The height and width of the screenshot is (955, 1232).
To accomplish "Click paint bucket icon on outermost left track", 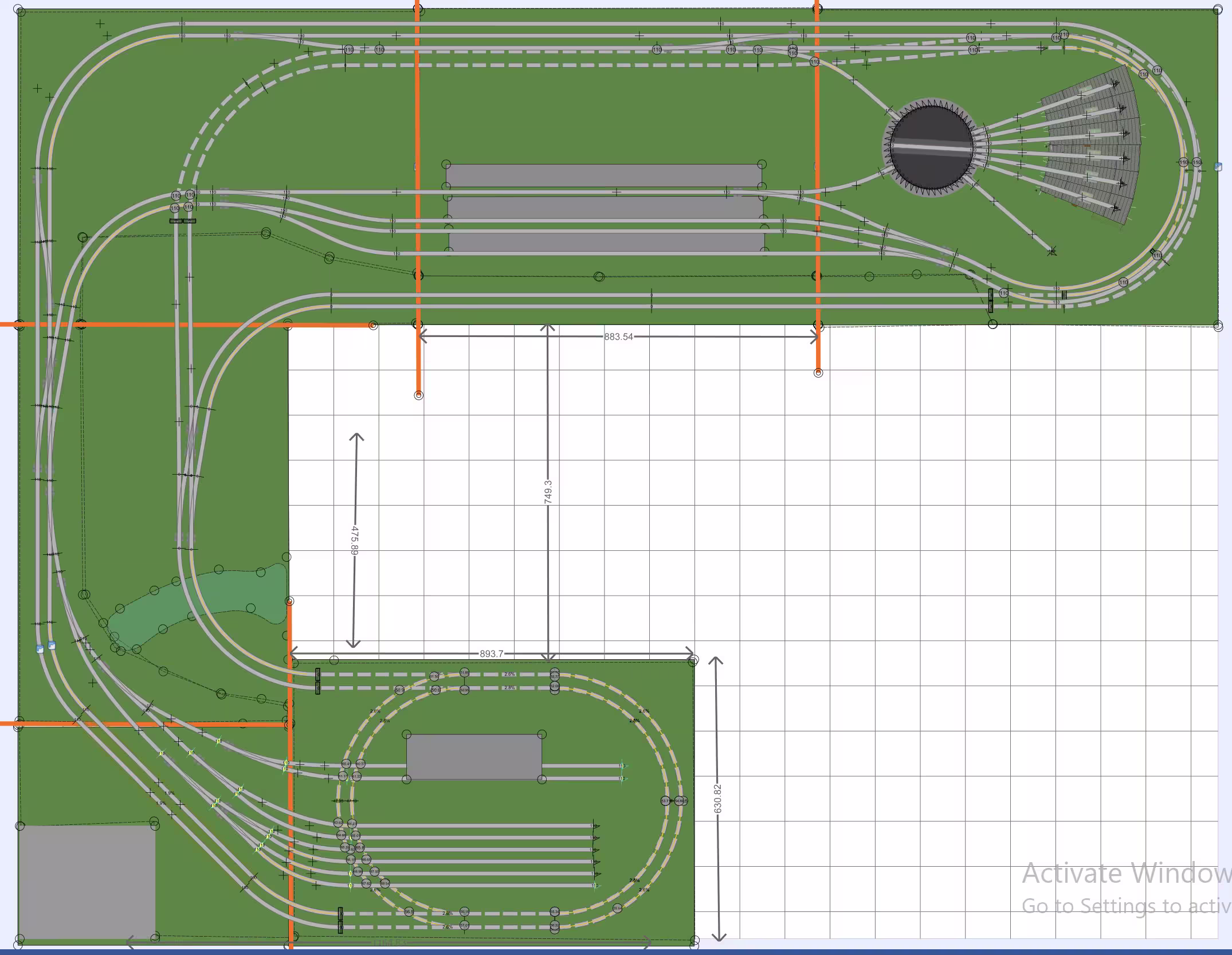I will (x=40, y=649).
